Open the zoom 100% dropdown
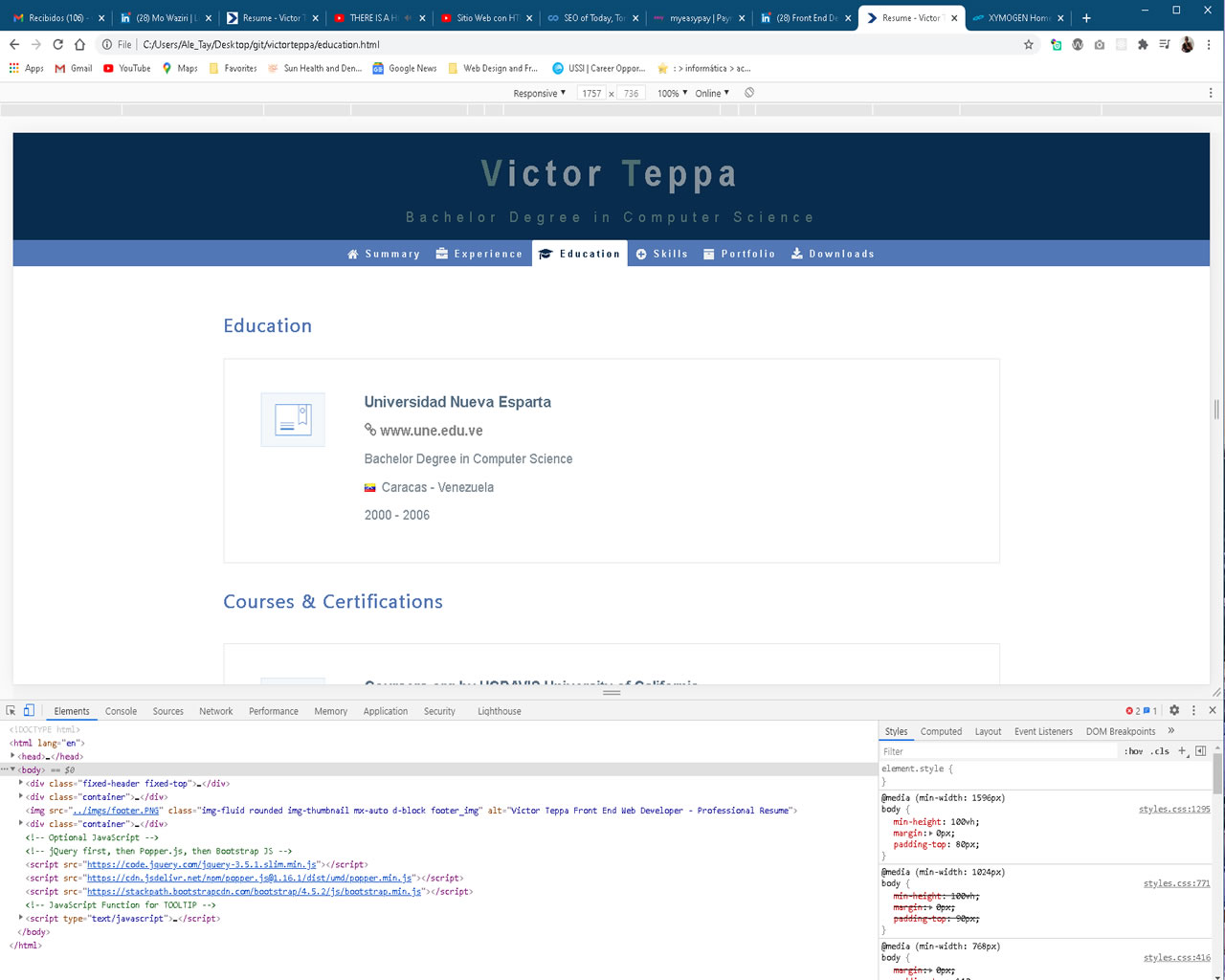 [671, 93]
